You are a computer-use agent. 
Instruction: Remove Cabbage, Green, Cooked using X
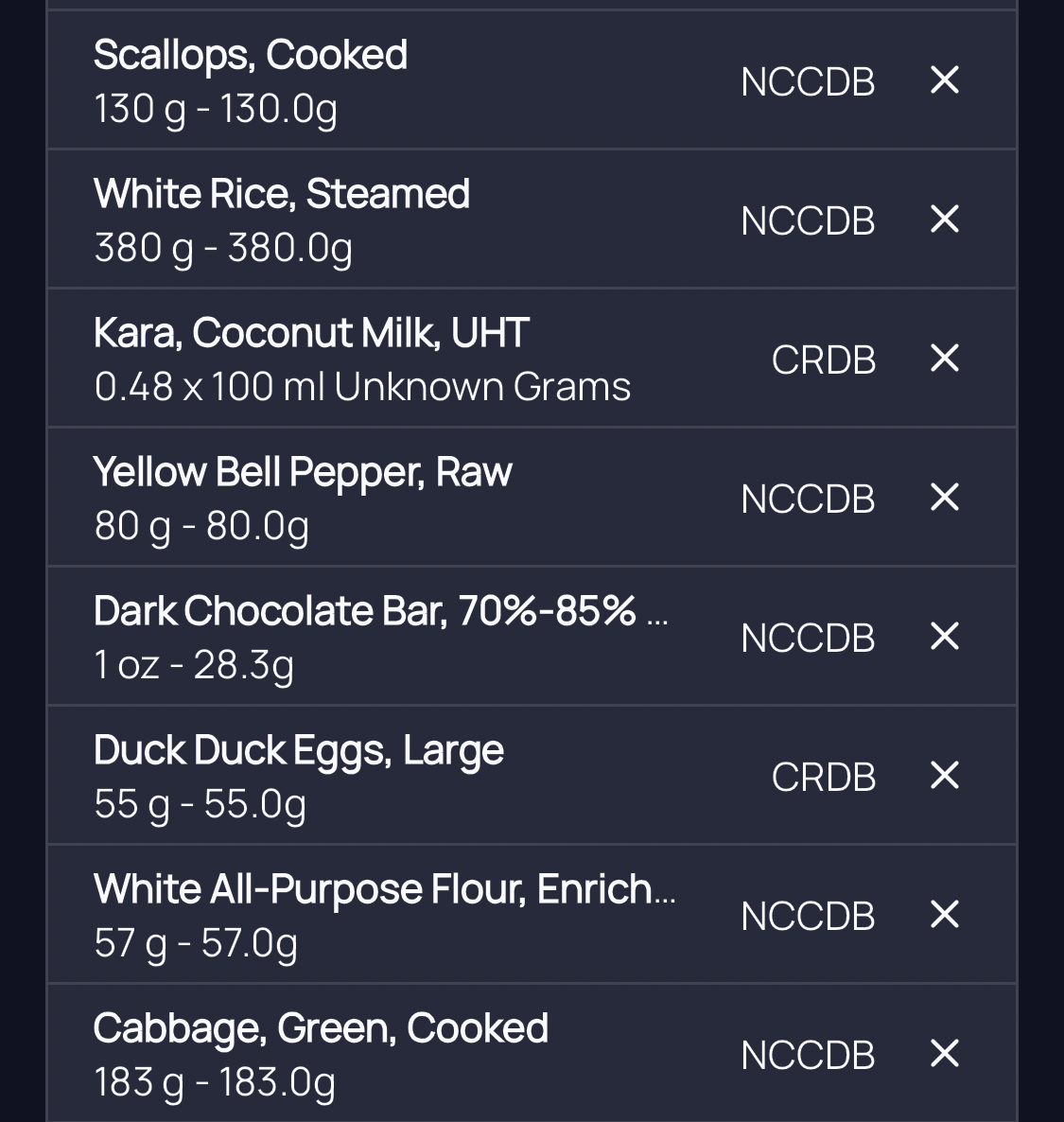[945, 1053]
